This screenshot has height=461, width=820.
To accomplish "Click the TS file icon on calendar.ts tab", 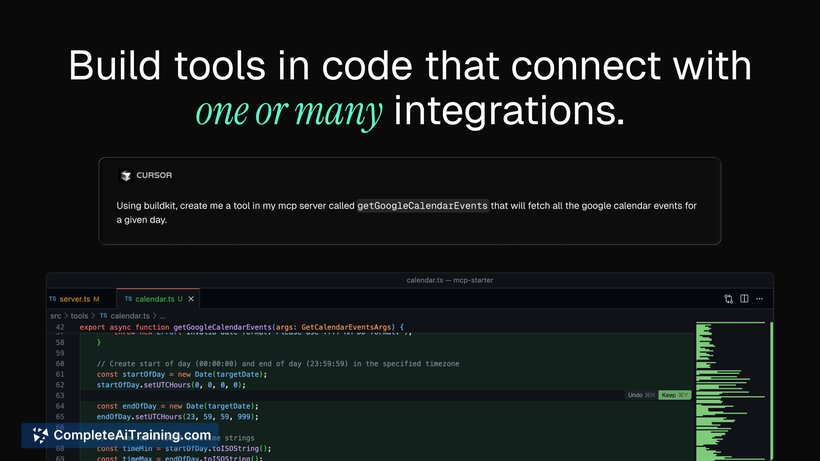I will [x=128, y=298].
